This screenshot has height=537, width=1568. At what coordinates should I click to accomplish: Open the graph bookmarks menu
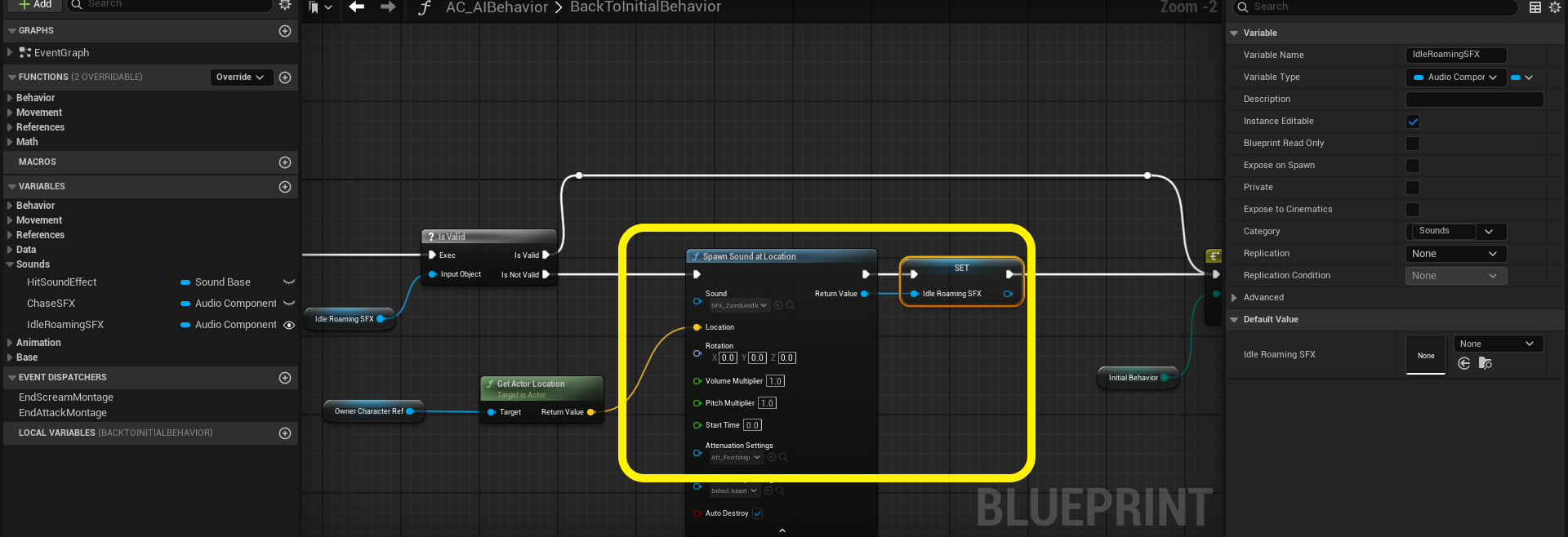(319, 7)
